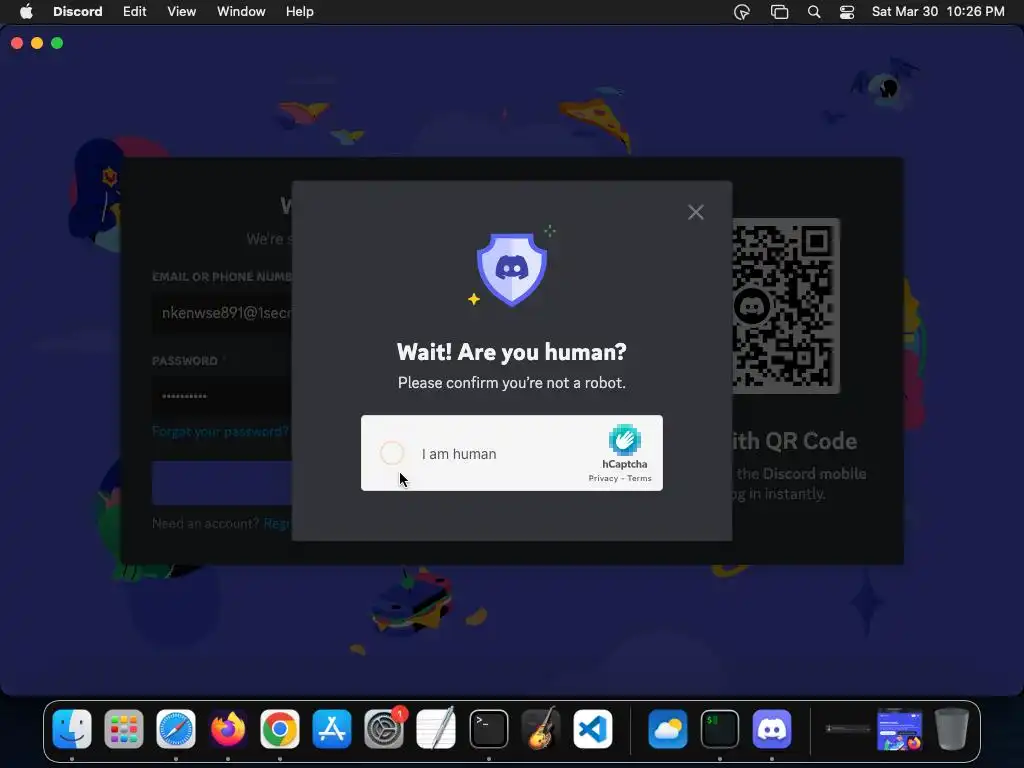
Task: Click the QR code image
Action: click(x=786, y=306)
